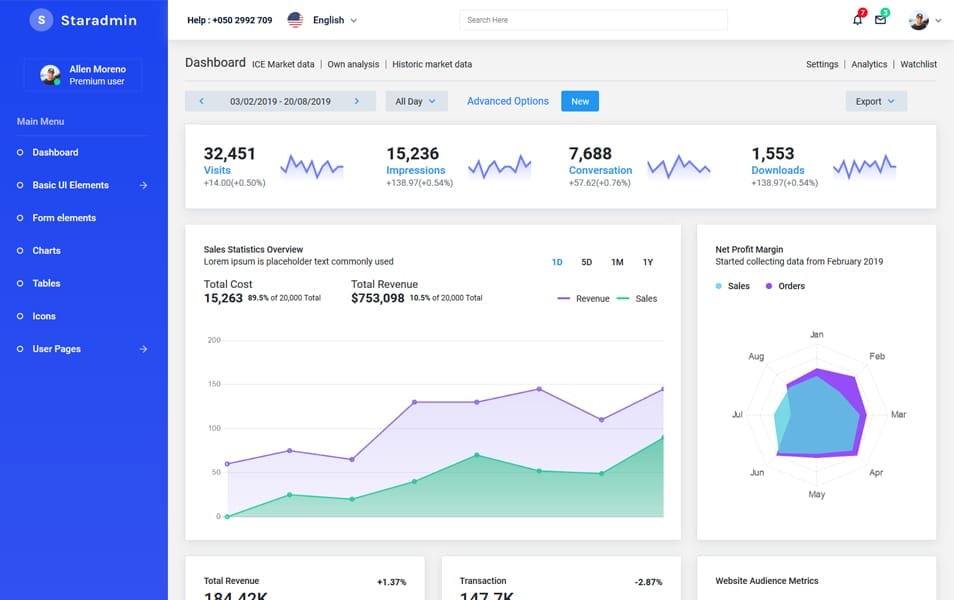Click the Sales legend color dot in Net Profit
The image size is (954, 600).
(719, 286)
